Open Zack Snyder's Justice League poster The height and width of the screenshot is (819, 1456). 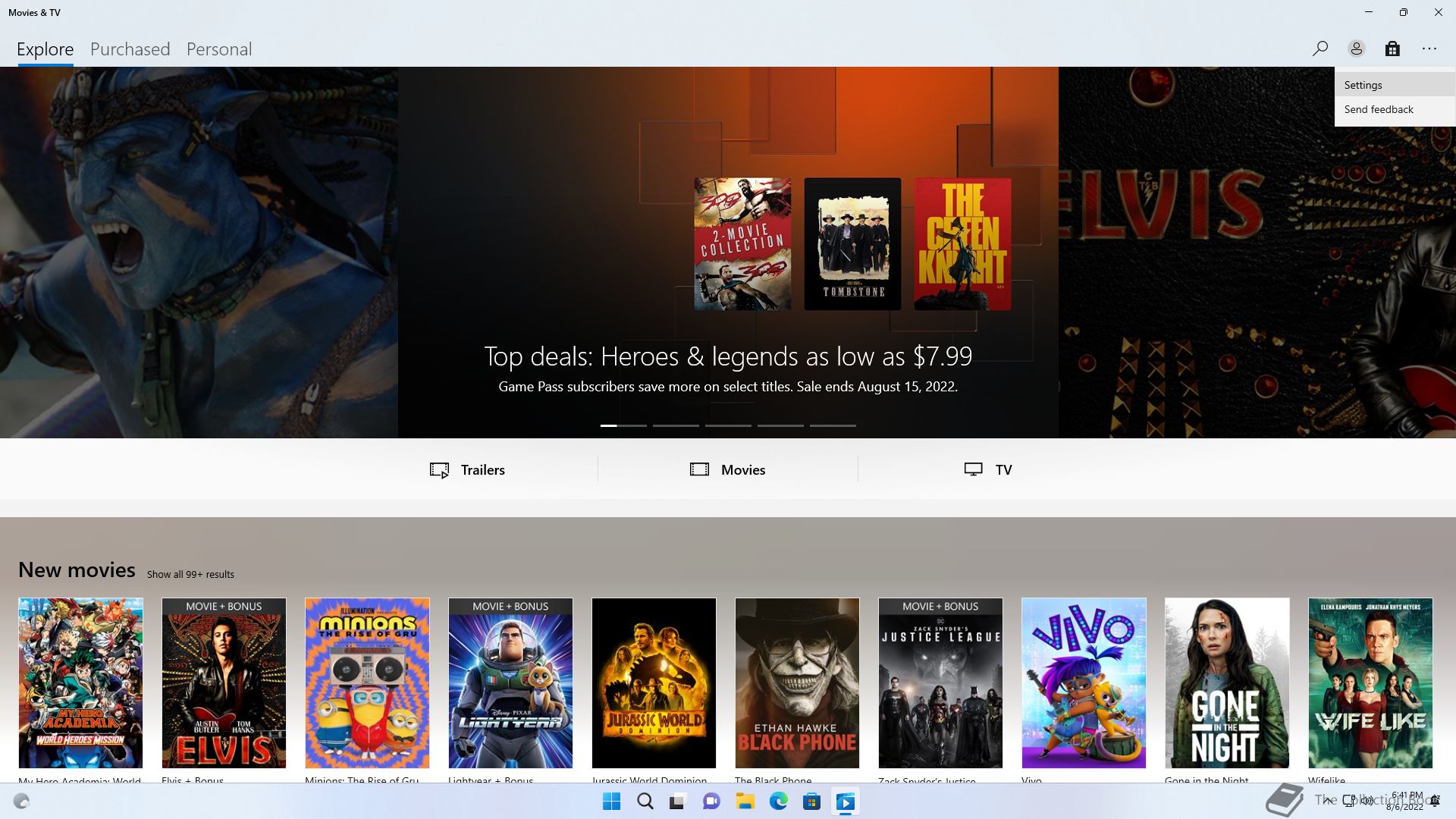coord(940,683)
